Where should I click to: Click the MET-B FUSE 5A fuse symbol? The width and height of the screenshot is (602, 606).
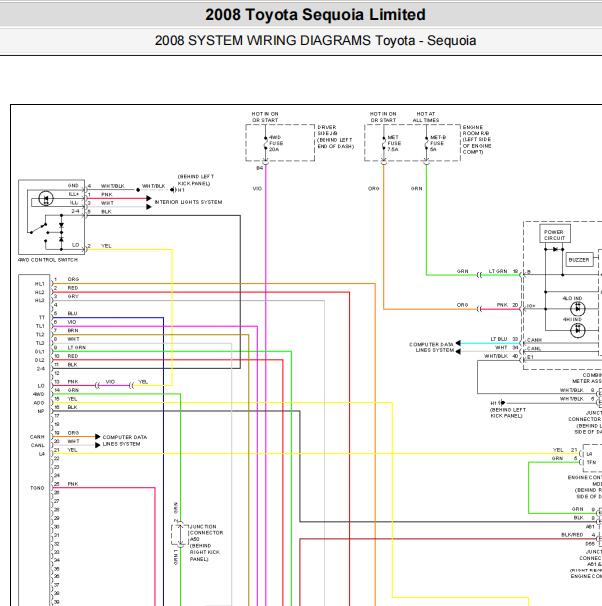click(426, 144)
